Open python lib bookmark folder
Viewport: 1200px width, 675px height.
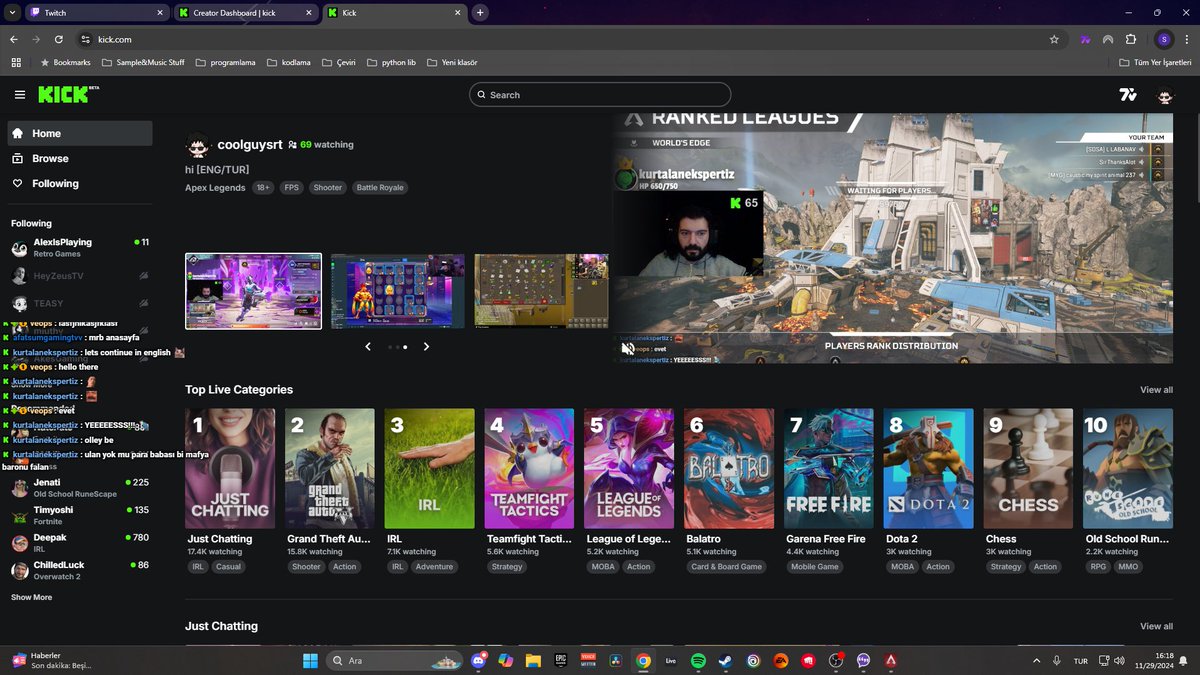click(391, 62)
